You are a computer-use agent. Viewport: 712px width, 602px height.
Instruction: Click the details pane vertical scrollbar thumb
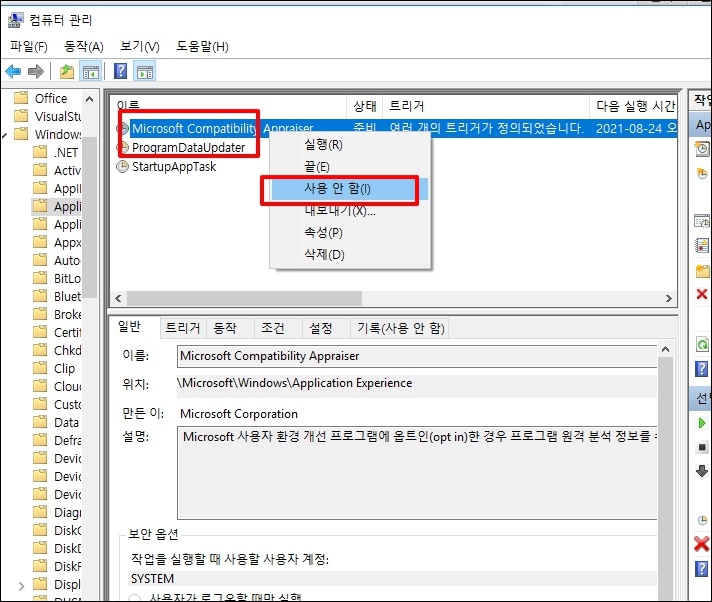coord(665,479)
